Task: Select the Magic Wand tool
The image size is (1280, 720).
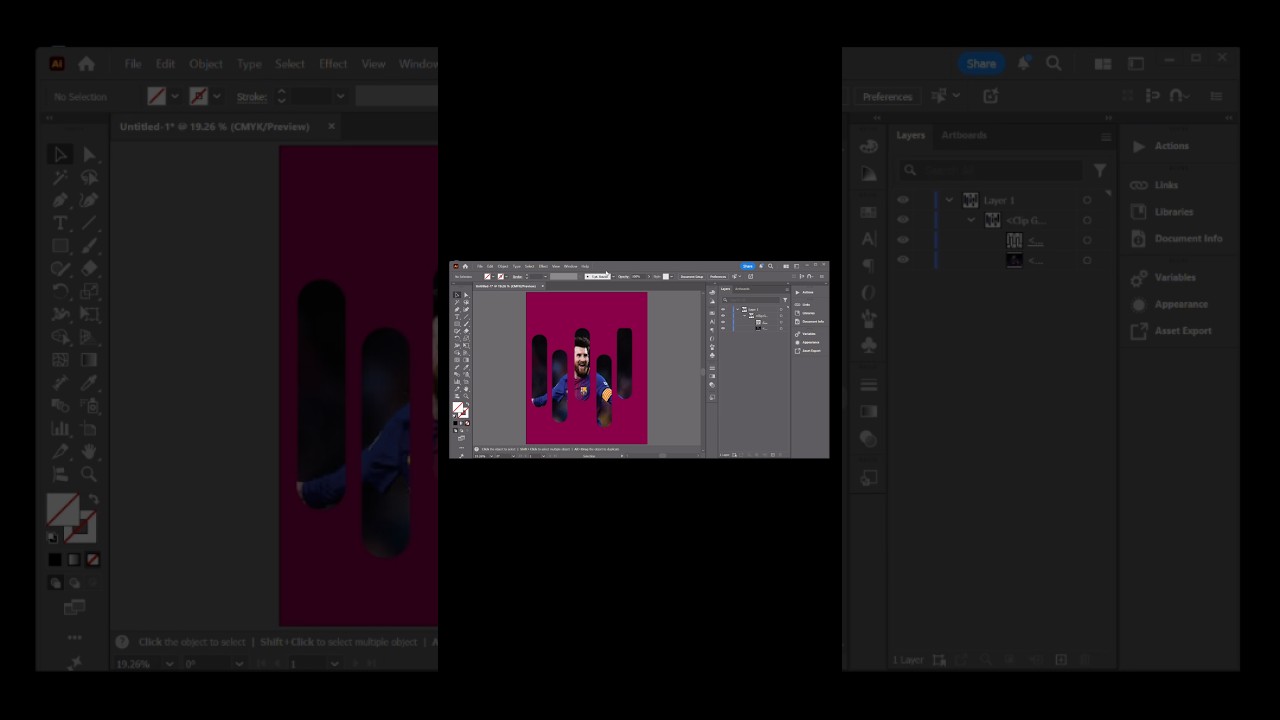Action: 60,177
